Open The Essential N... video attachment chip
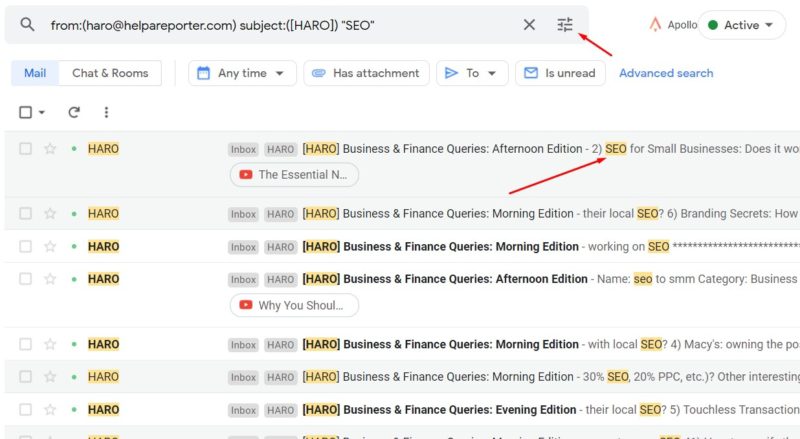 pos(294,175)
